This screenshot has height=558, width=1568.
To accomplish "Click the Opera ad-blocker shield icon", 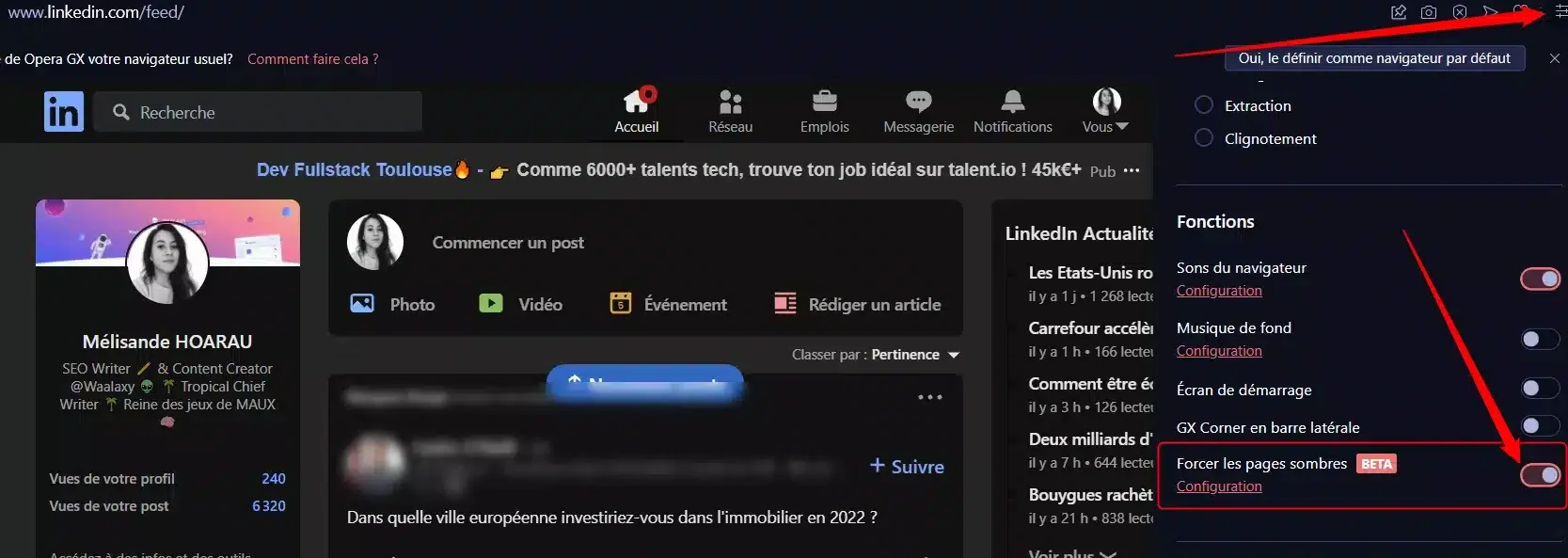I will [x=1460, y=12].
